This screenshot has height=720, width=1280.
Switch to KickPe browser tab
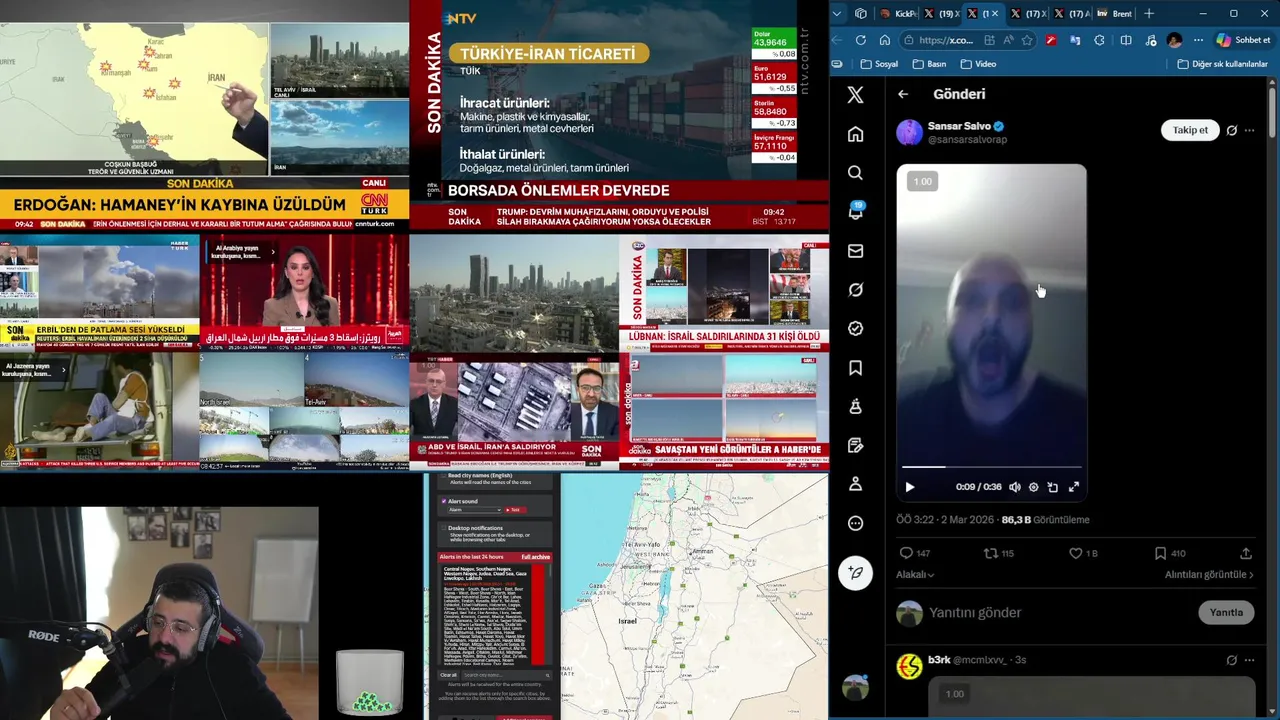point(899,13)
